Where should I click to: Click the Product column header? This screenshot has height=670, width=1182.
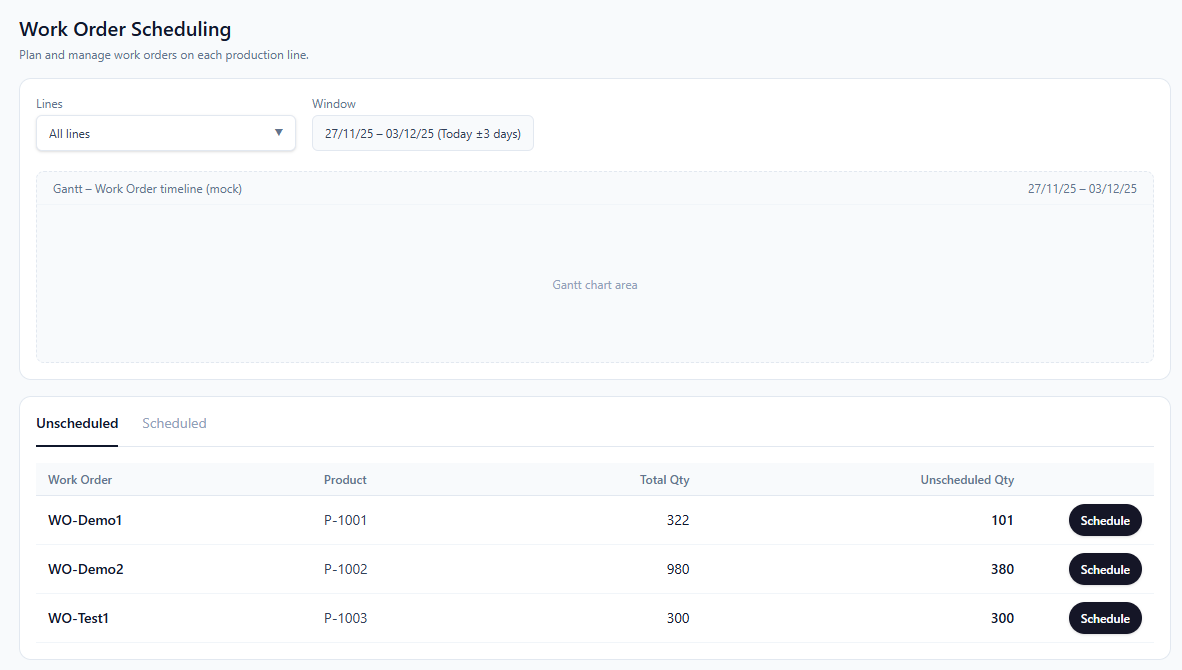345,480
